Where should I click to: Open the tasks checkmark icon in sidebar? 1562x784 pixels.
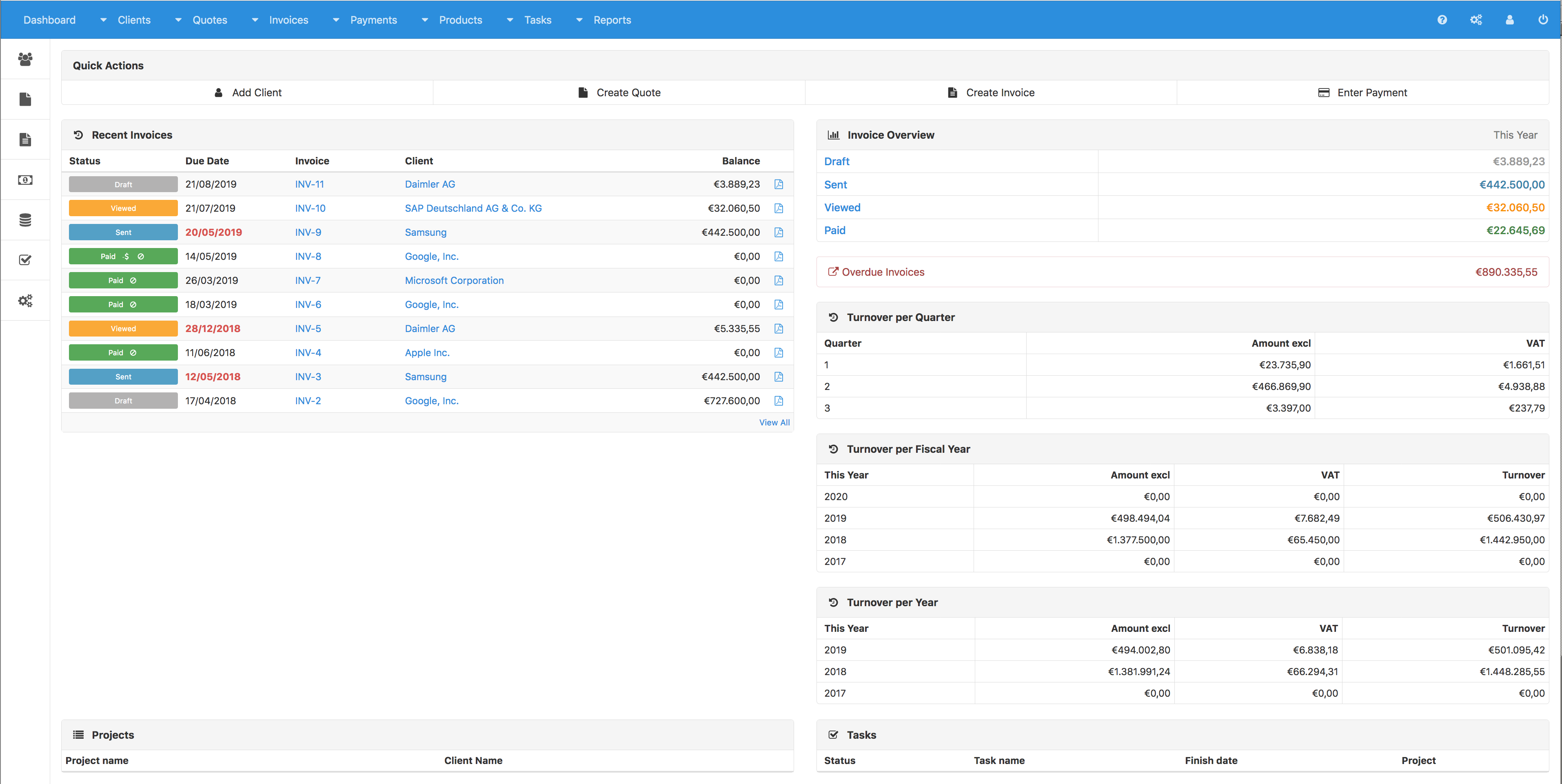(x=25, y=260)
